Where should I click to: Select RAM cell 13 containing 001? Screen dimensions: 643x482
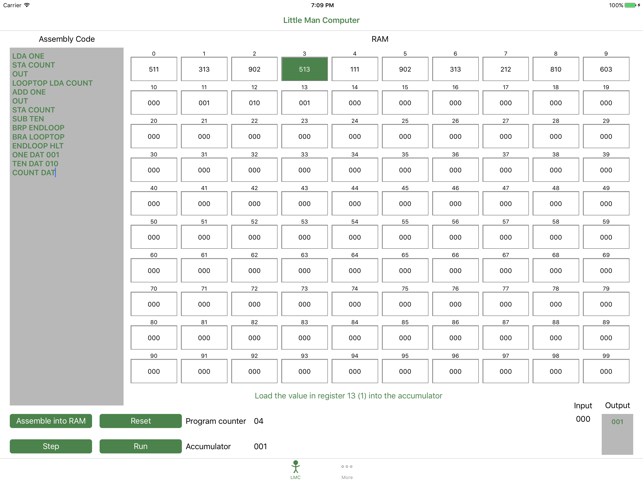[x=304, y=103]
